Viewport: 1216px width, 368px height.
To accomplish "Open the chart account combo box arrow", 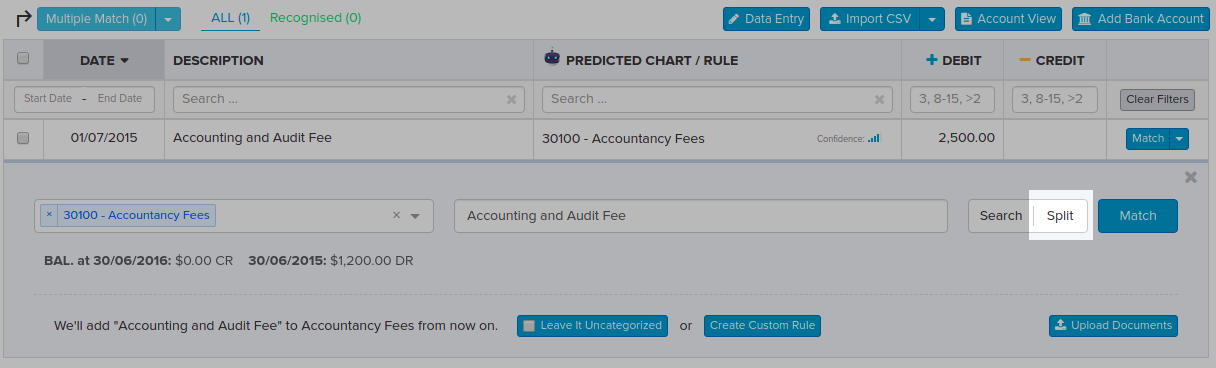I will click(415, 216).
